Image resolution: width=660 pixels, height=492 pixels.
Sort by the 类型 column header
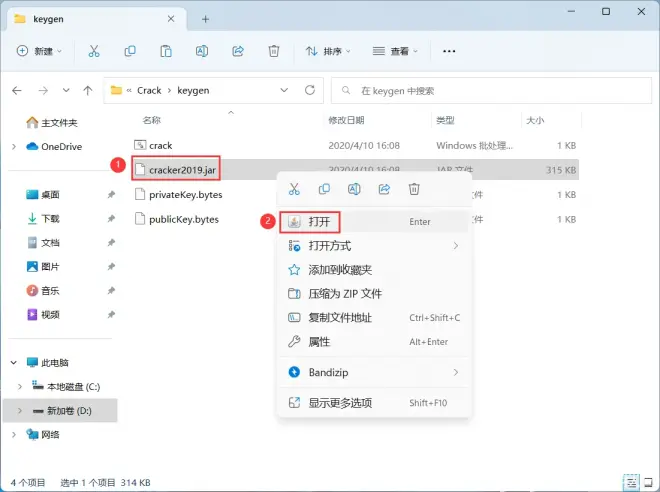pyautogui.click(x=445, y=120)
